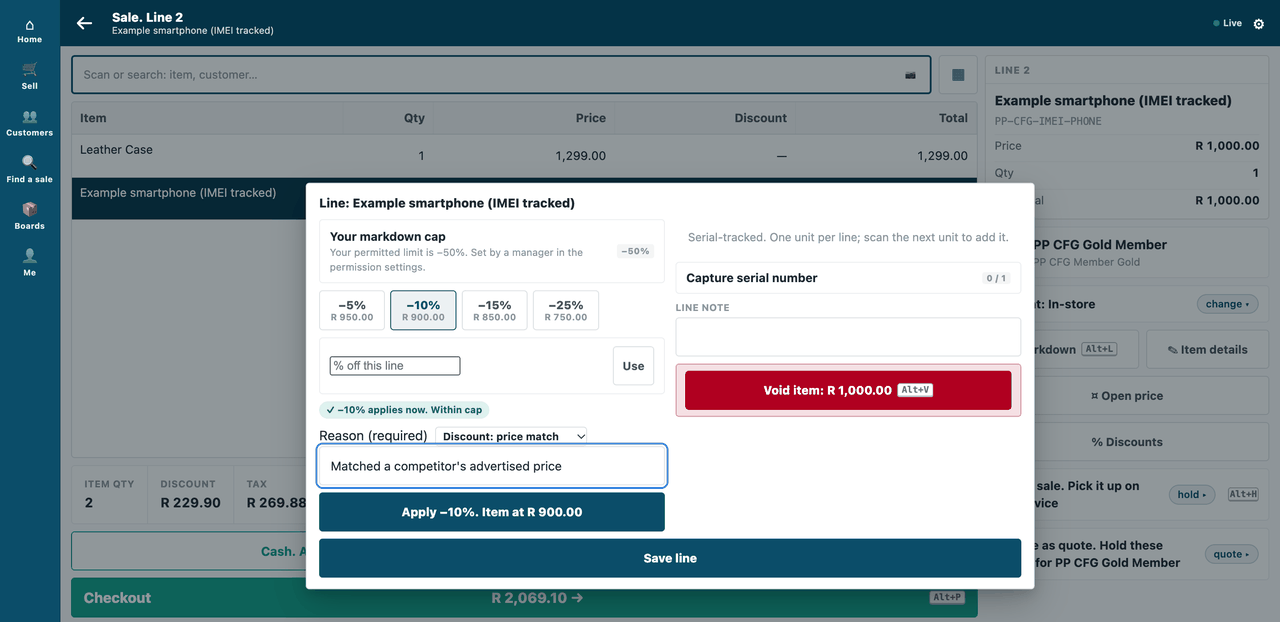
Task: Open the Me profile icon
Action: pyautogui.click(x=30, y=255)
